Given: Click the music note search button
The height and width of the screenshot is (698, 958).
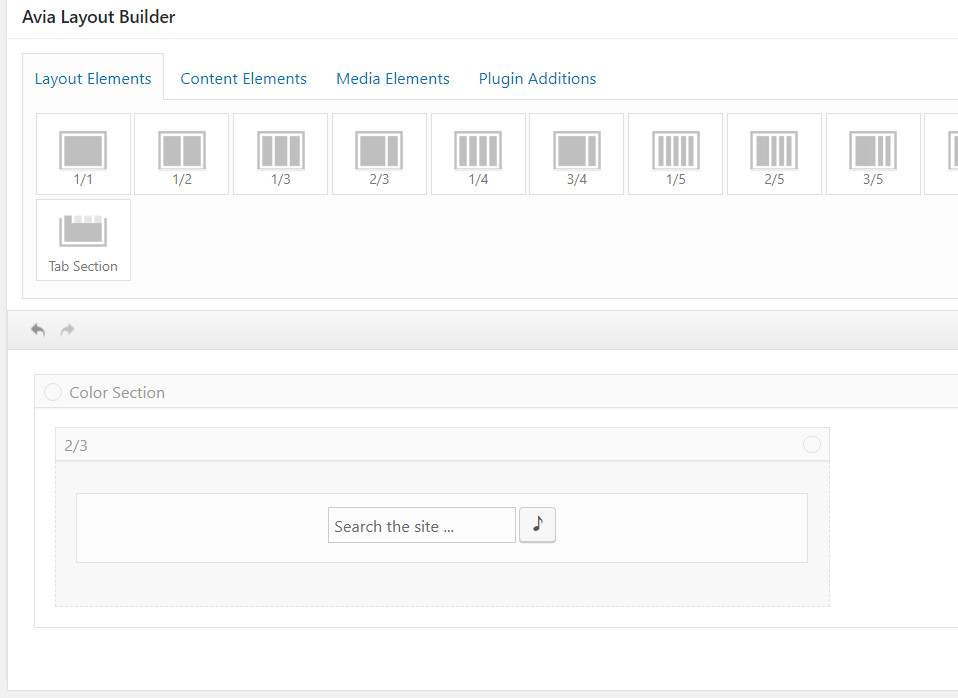Looking at the screenshot, I should pyautogui.click(x=538, y=525).
